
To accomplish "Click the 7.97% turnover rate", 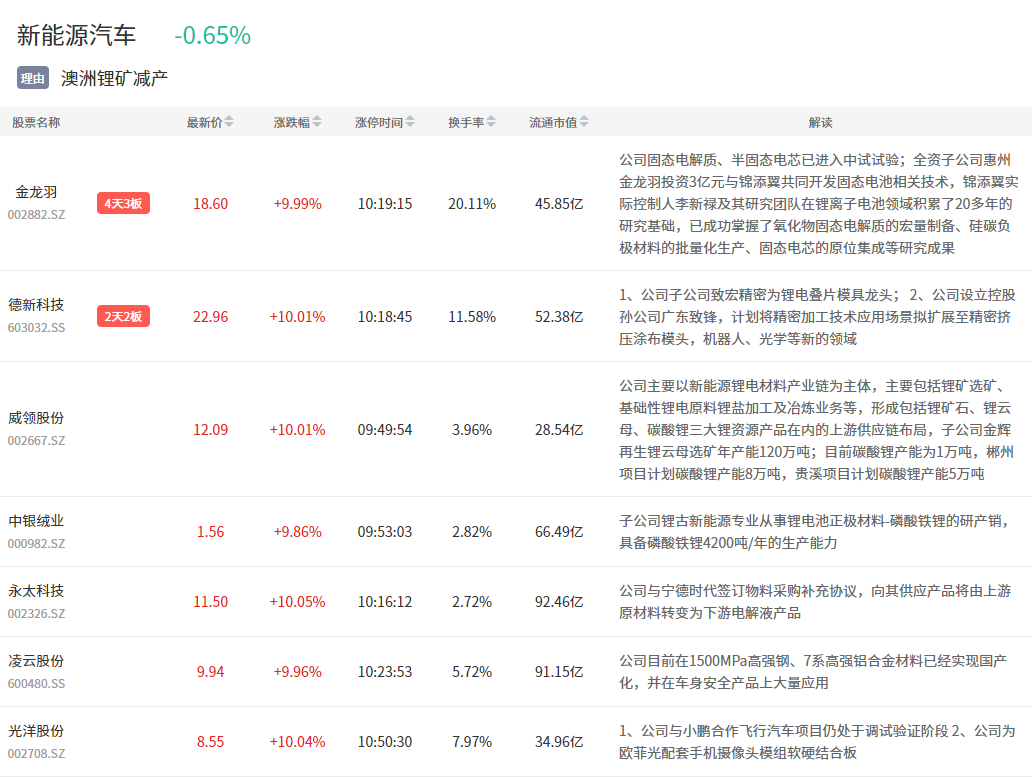I will coord(472,742).
